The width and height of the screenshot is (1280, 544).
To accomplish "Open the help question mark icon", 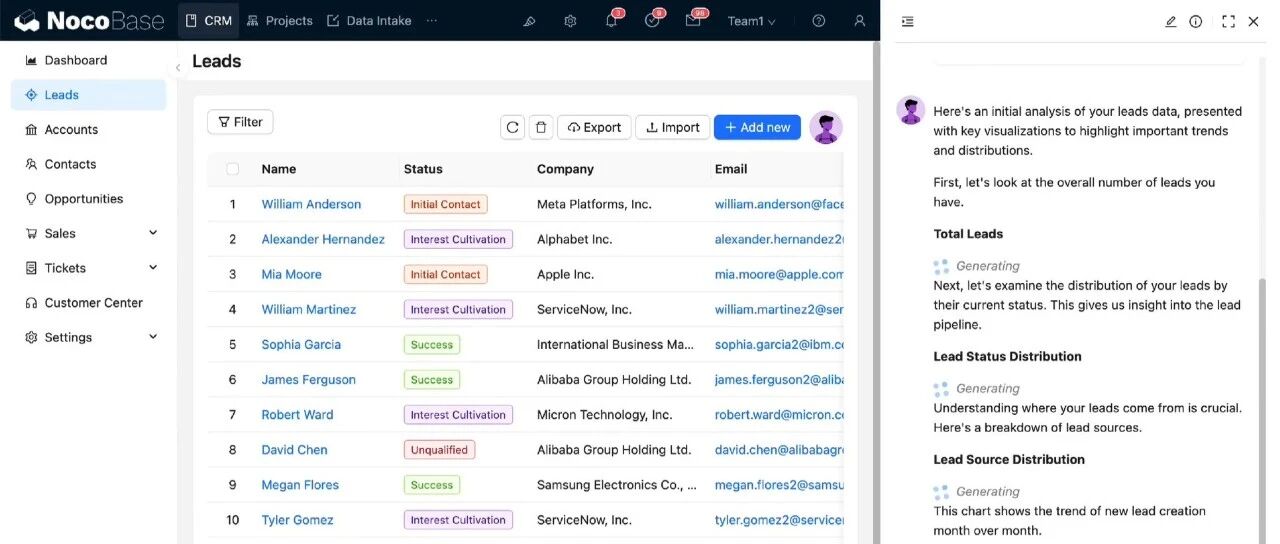I will (x=819, y=21).
